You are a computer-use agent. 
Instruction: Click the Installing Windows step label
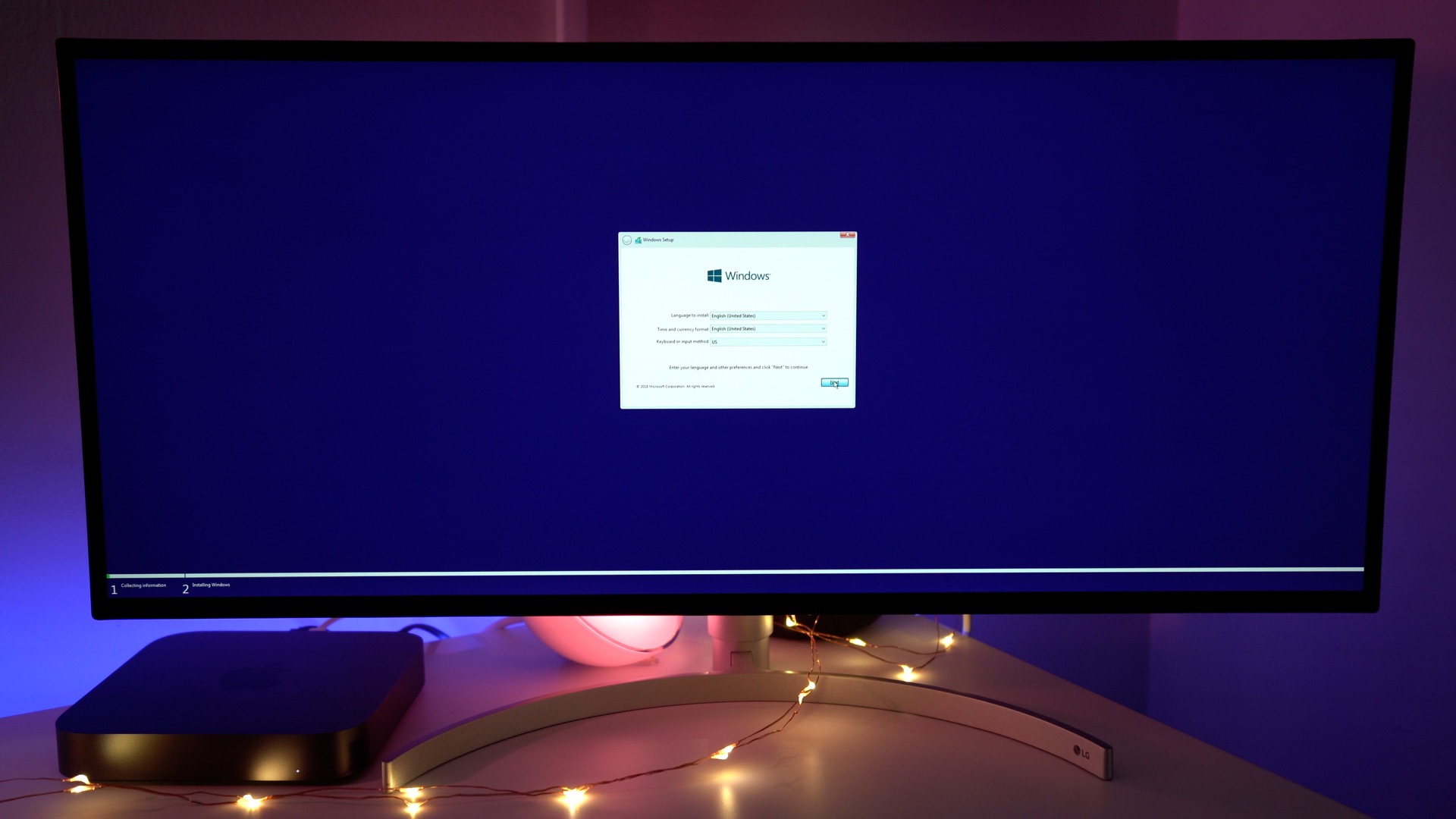[211, 585]
